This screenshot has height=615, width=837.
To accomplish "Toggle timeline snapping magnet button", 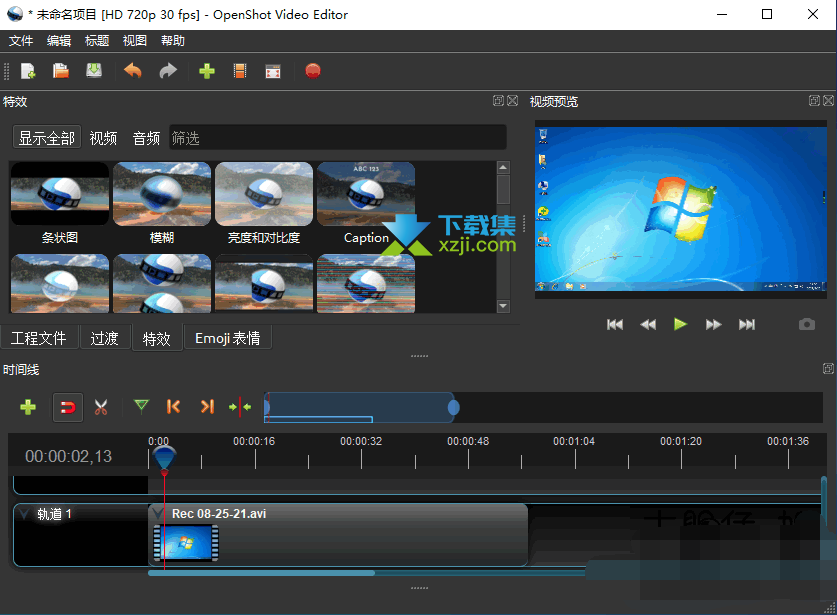I will coord(68,408).
